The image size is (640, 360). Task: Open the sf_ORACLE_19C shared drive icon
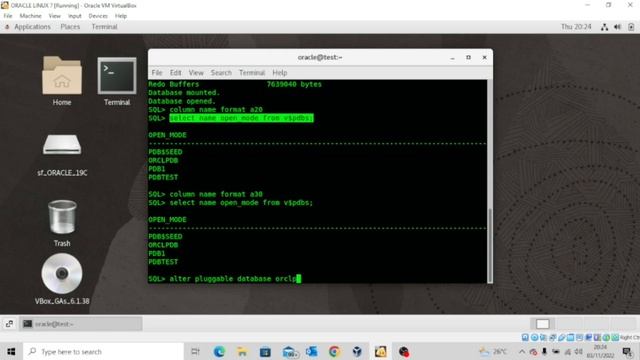click(x=62, y=154)
